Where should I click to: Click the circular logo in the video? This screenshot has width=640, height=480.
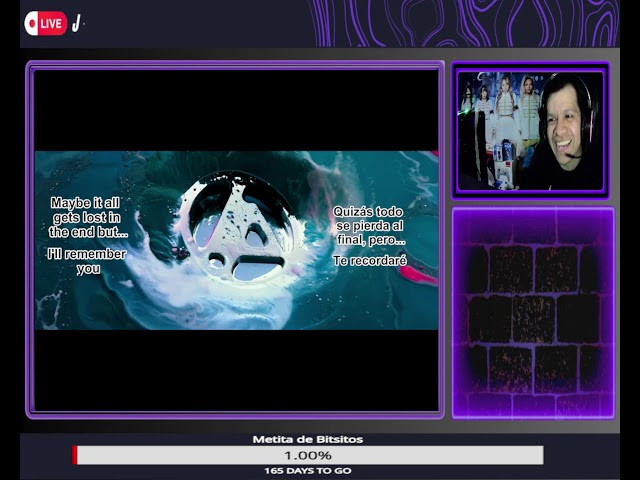click(238, 227)
